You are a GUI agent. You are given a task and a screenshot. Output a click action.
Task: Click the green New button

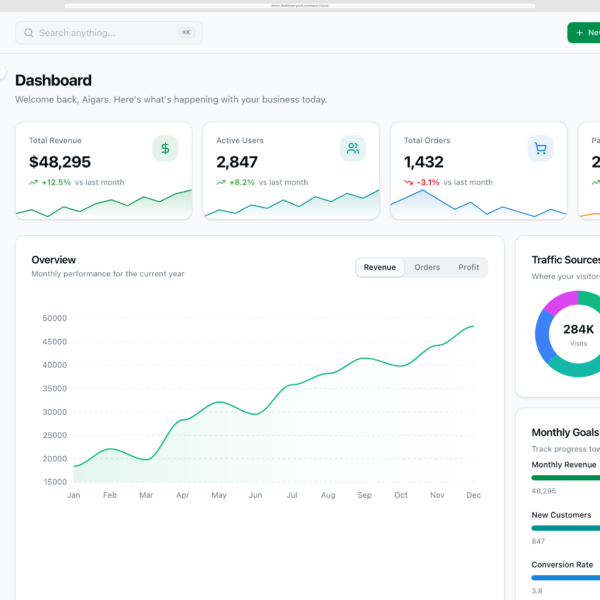(584, 33)
